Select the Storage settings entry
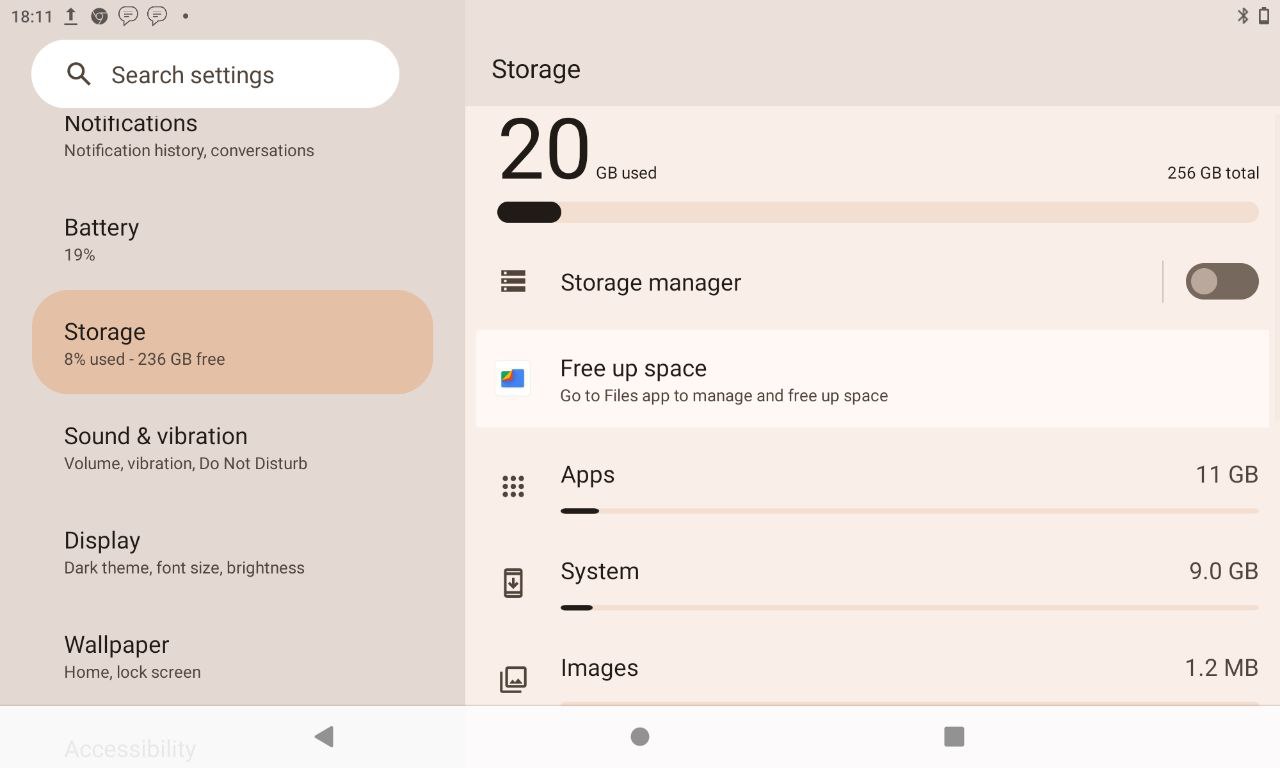The image size is (1280, 768). click(232, 342)
